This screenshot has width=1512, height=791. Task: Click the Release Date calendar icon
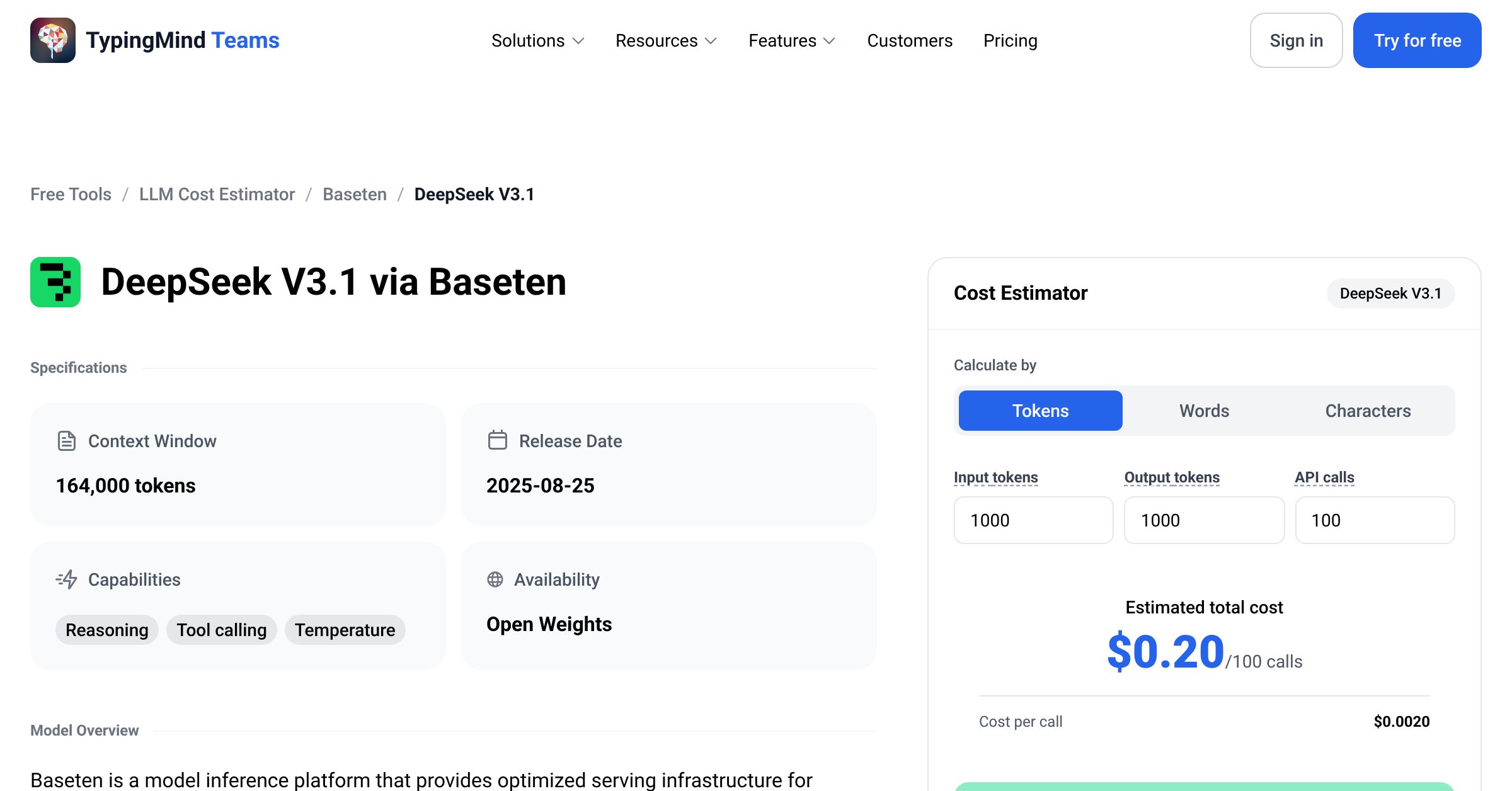point(497,440)
